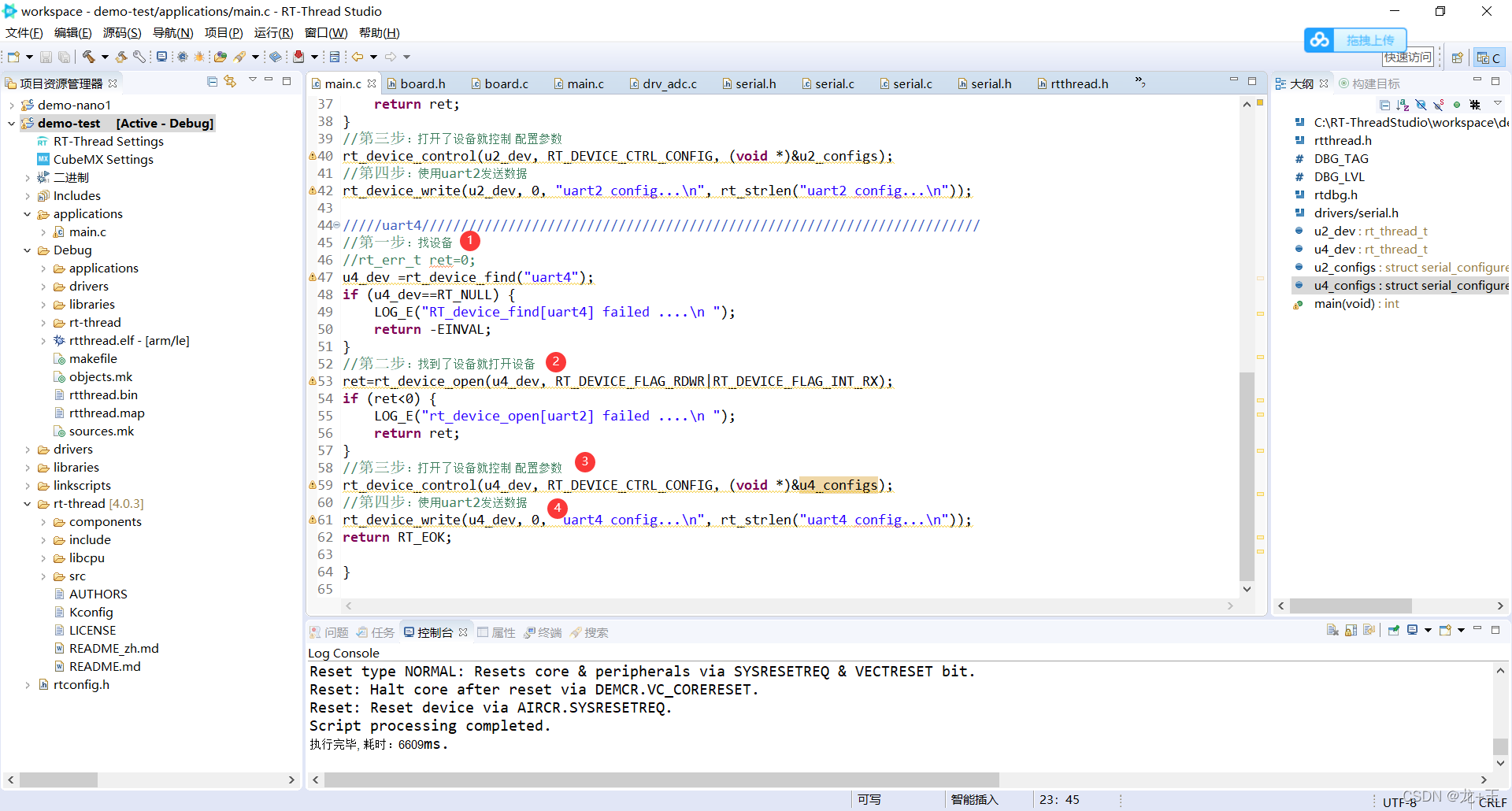
Task: Open SDK manager wrench icon
Action: tap(139, 57)
